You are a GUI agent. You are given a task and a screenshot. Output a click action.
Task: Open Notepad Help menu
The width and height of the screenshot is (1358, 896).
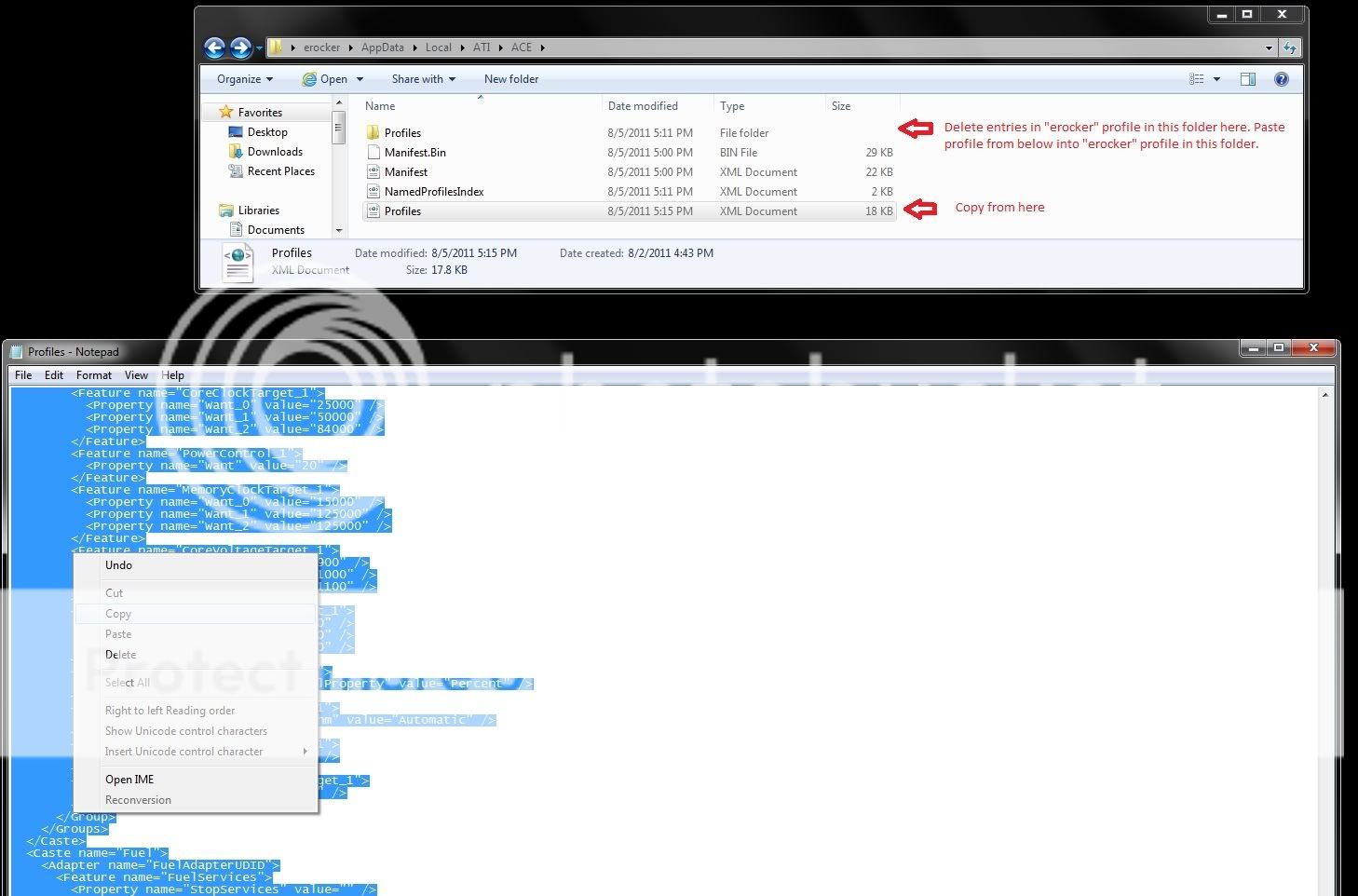point(172,375)
